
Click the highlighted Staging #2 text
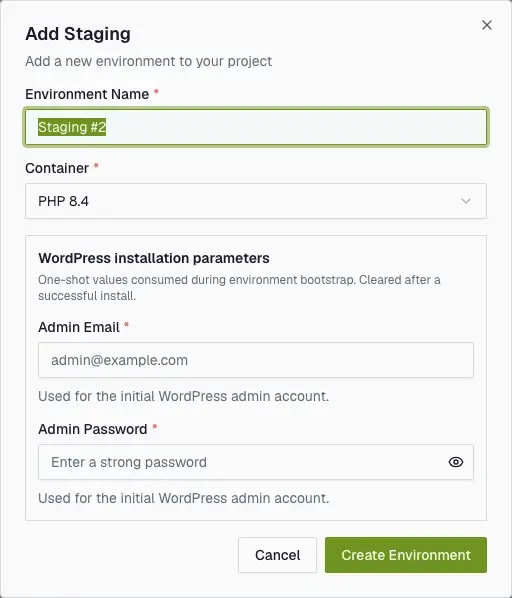(72, 127)
